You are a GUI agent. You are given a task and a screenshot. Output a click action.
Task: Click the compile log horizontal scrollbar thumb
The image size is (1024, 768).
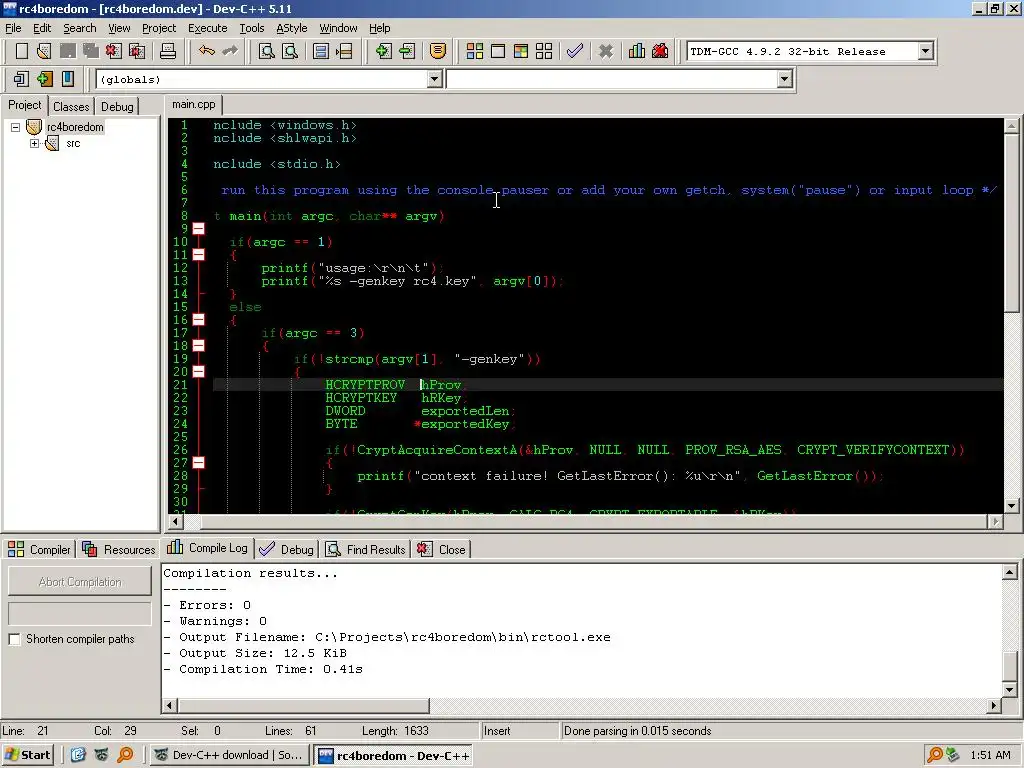pyautogui.click(x=303, y=705)
